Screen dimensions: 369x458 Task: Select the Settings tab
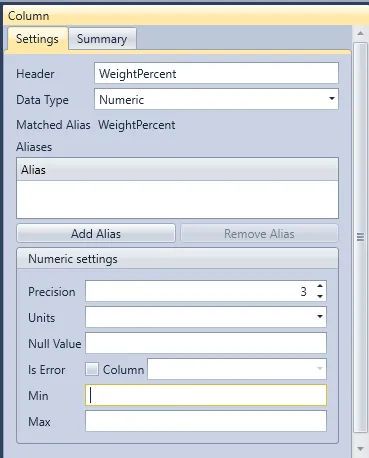coord(37,39)
